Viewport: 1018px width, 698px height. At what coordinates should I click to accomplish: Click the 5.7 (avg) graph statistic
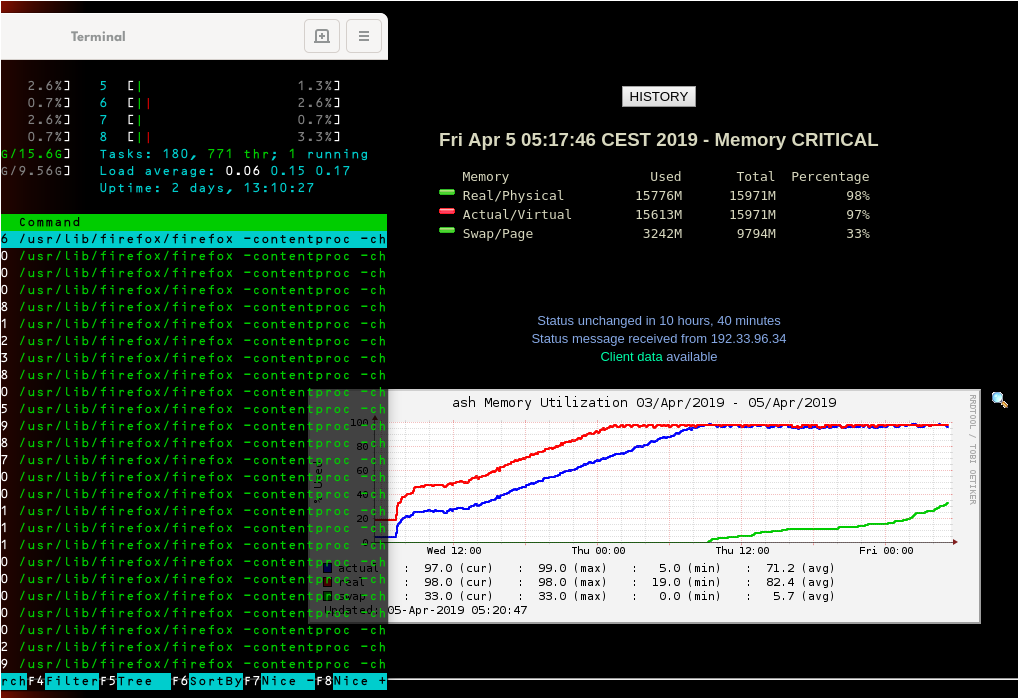tap(803, 596)
